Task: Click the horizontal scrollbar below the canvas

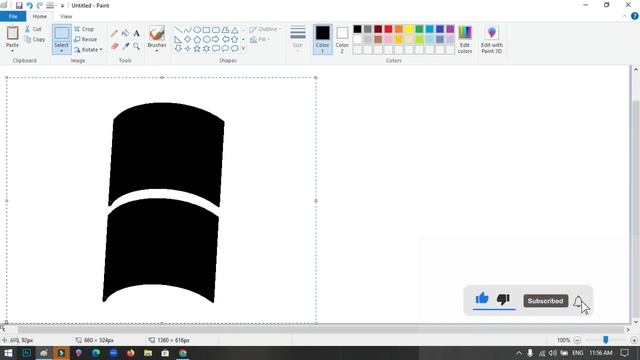Action: tap(321, 329)
